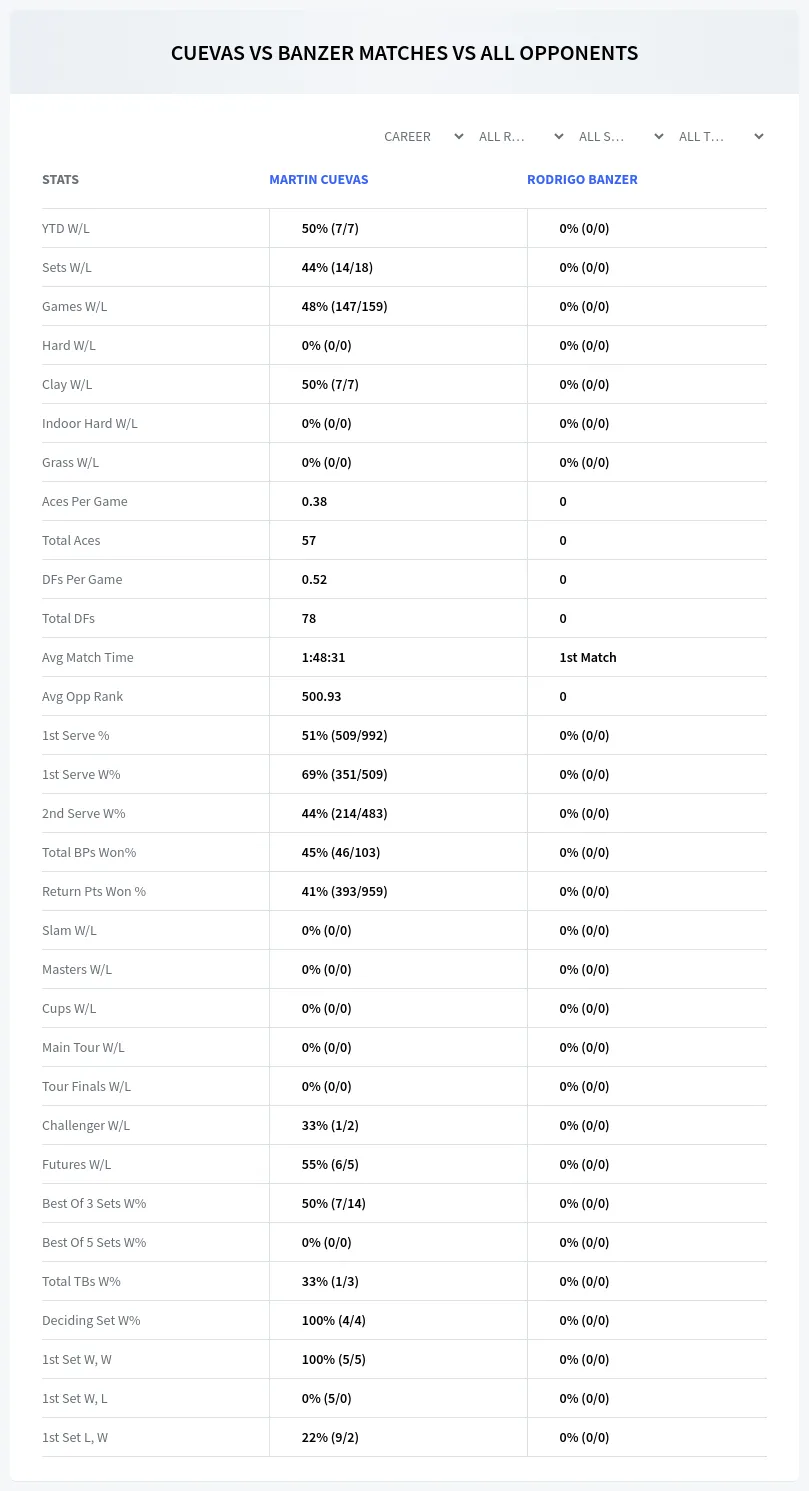
Task: Open the ALL S... surfaces dropdown
Action: pos(620,136)
